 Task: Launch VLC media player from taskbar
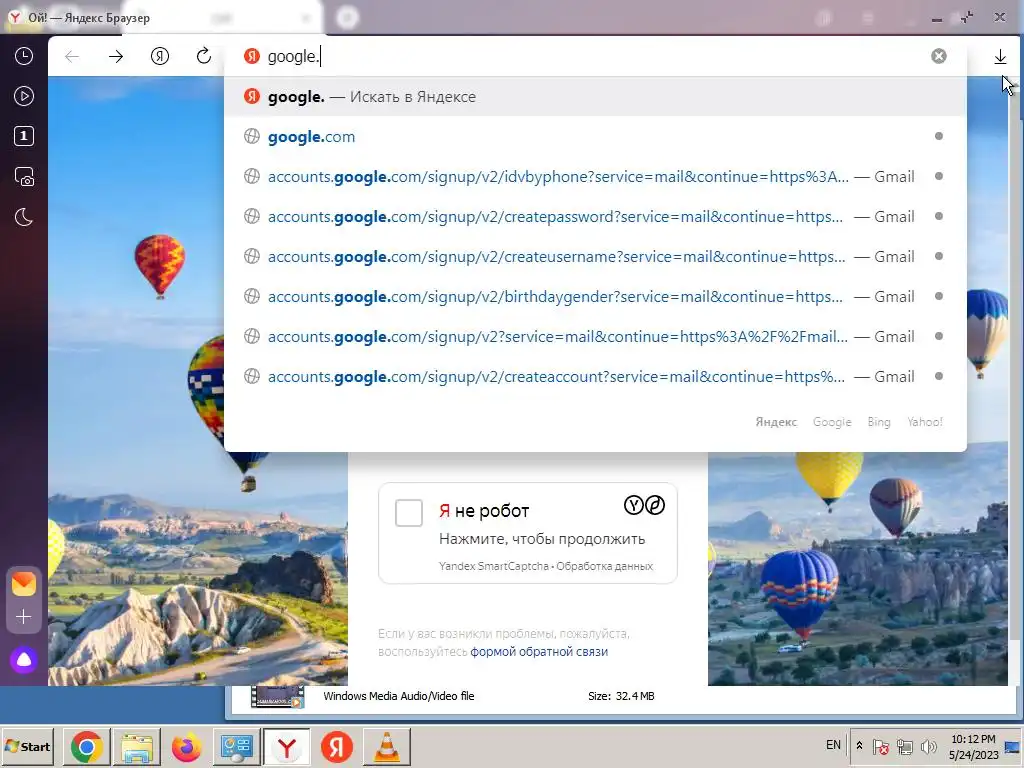click(x=387, y=746)
